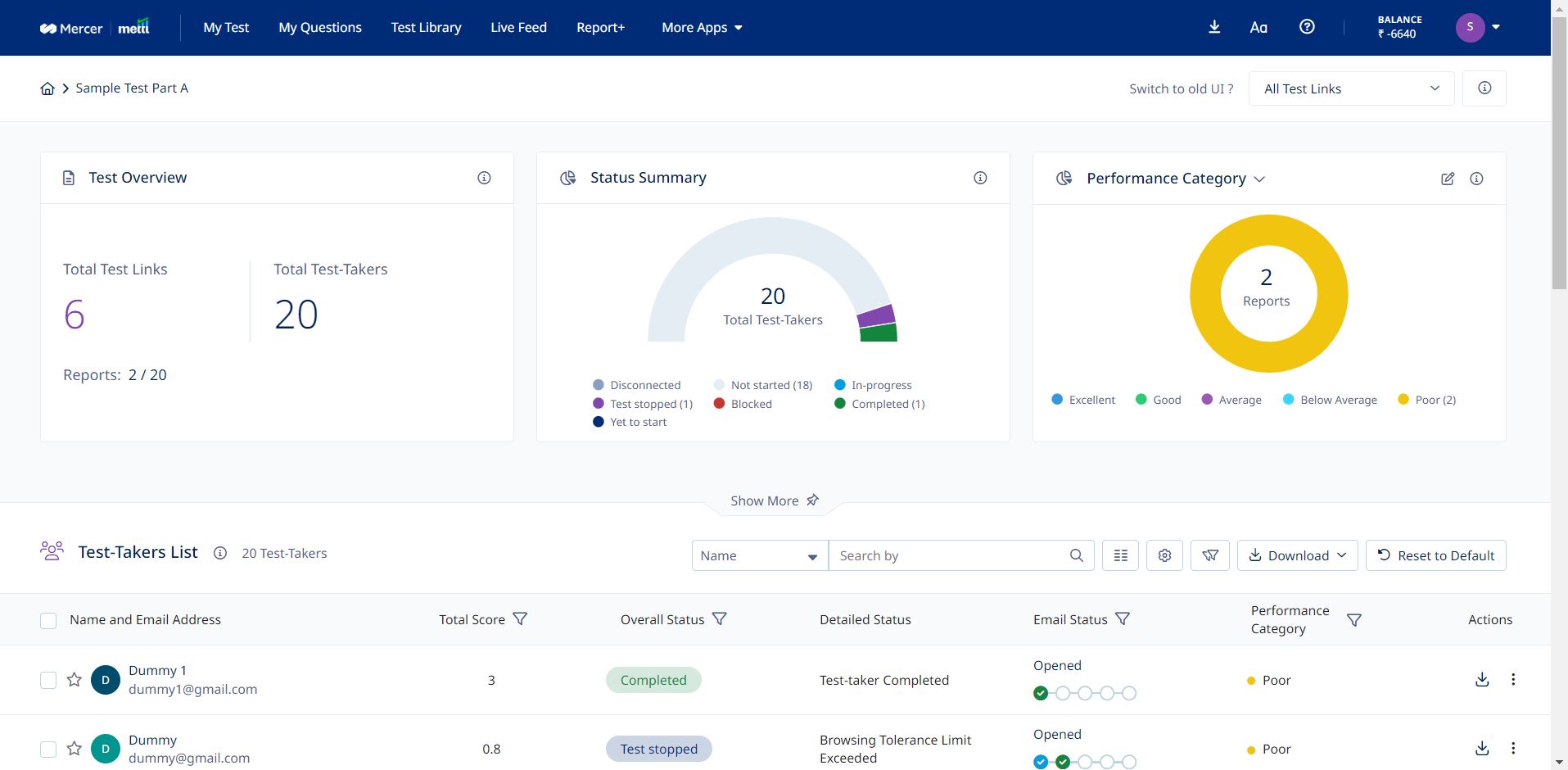Star the Dummy 1 test-taker
Image resolution: width=1568 pixels, height=770 pixels.
75,680
